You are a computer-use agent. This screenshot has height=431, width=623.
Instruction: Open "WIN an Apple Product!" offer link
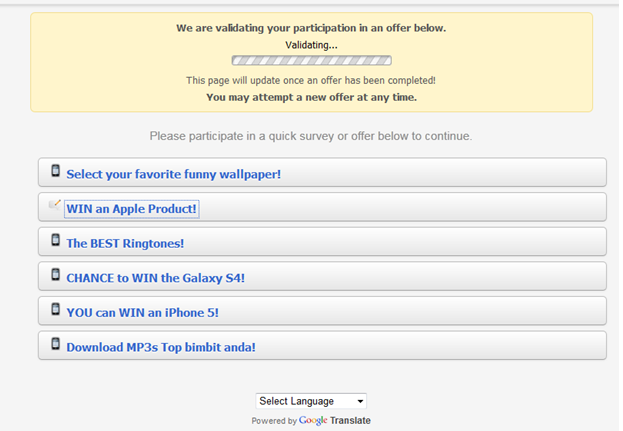[132, 209]
